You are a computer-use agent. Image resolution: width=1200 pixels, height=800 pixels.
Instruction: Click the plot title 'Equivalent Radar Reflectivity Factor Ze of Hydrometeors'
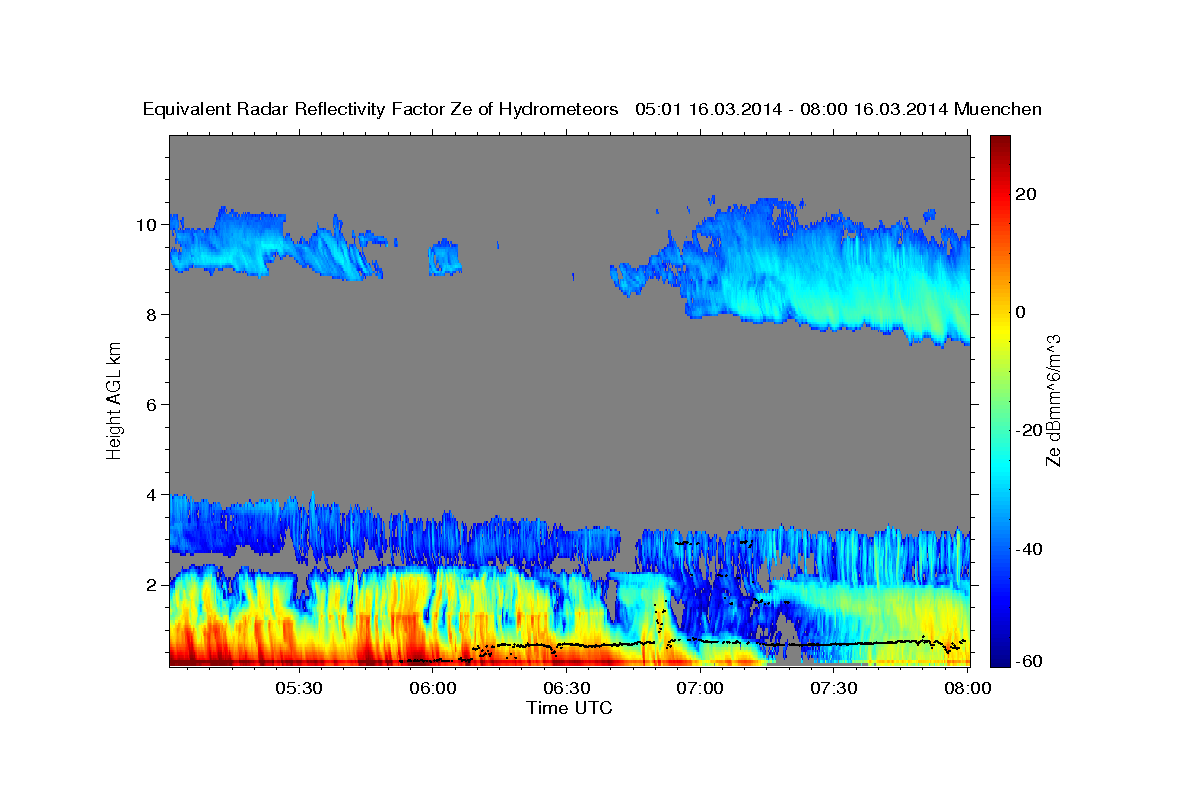(381, 109)
